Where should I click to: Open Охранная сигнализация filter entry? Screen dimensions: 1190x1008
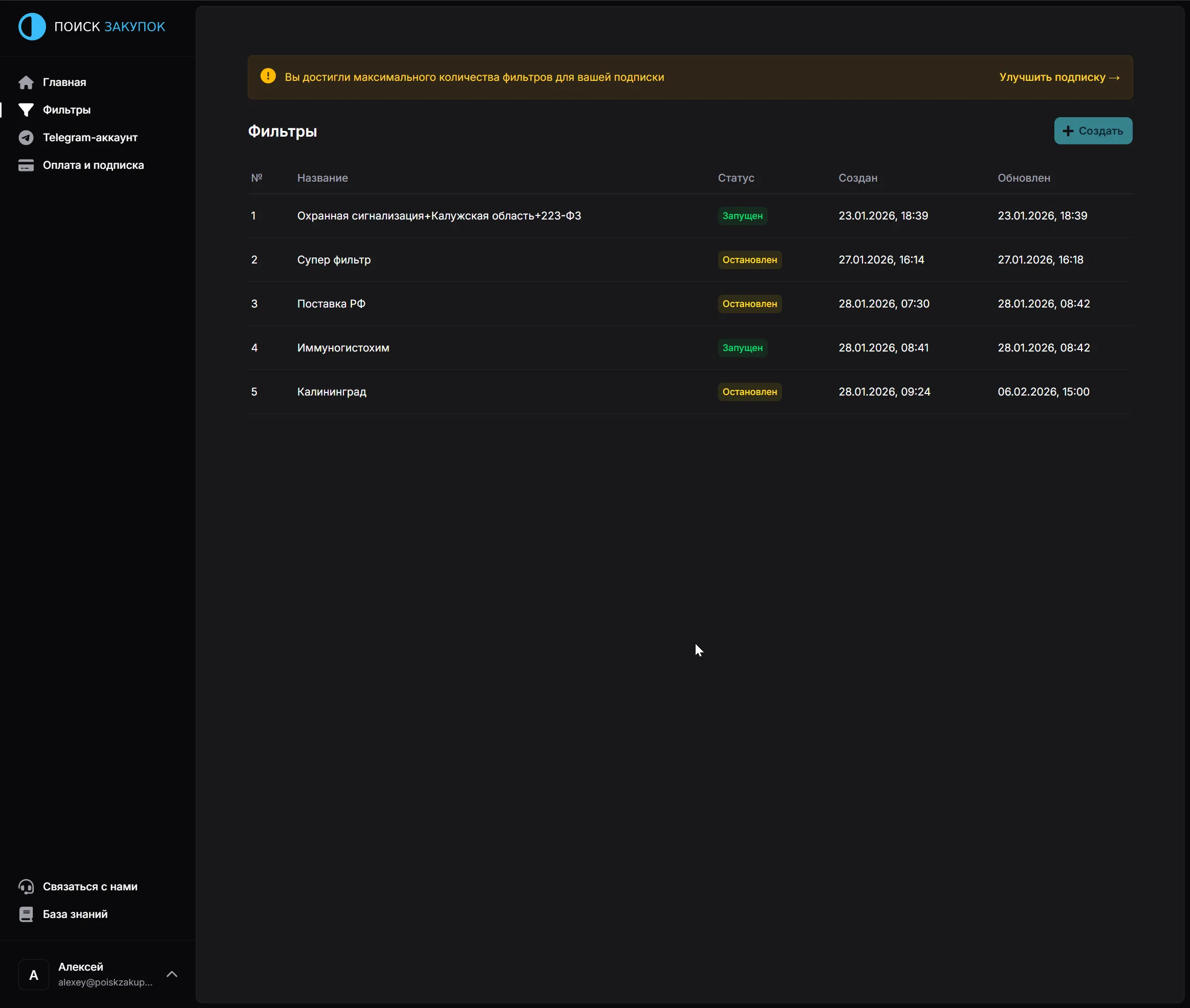click(439, 216)
